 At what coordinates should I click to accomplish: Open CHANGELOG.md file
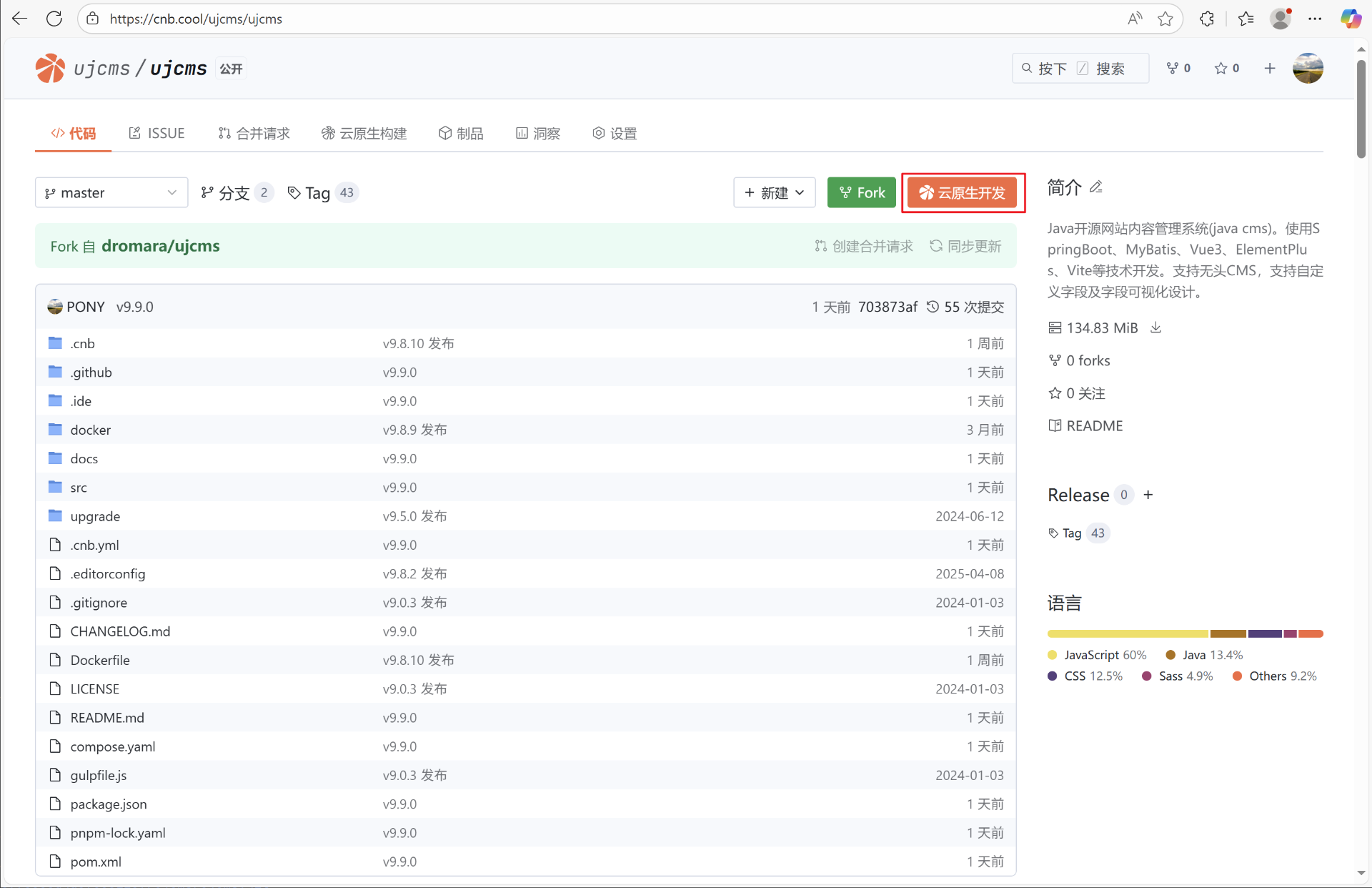coord(120,631)
